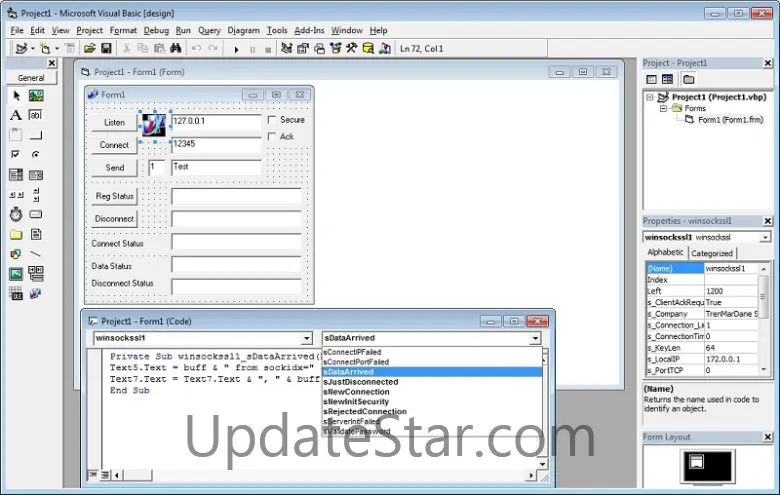Select the CheckBox control tool in toolbox
The height and width of the screenshot is (495, 780).
[x=16, y=155]
